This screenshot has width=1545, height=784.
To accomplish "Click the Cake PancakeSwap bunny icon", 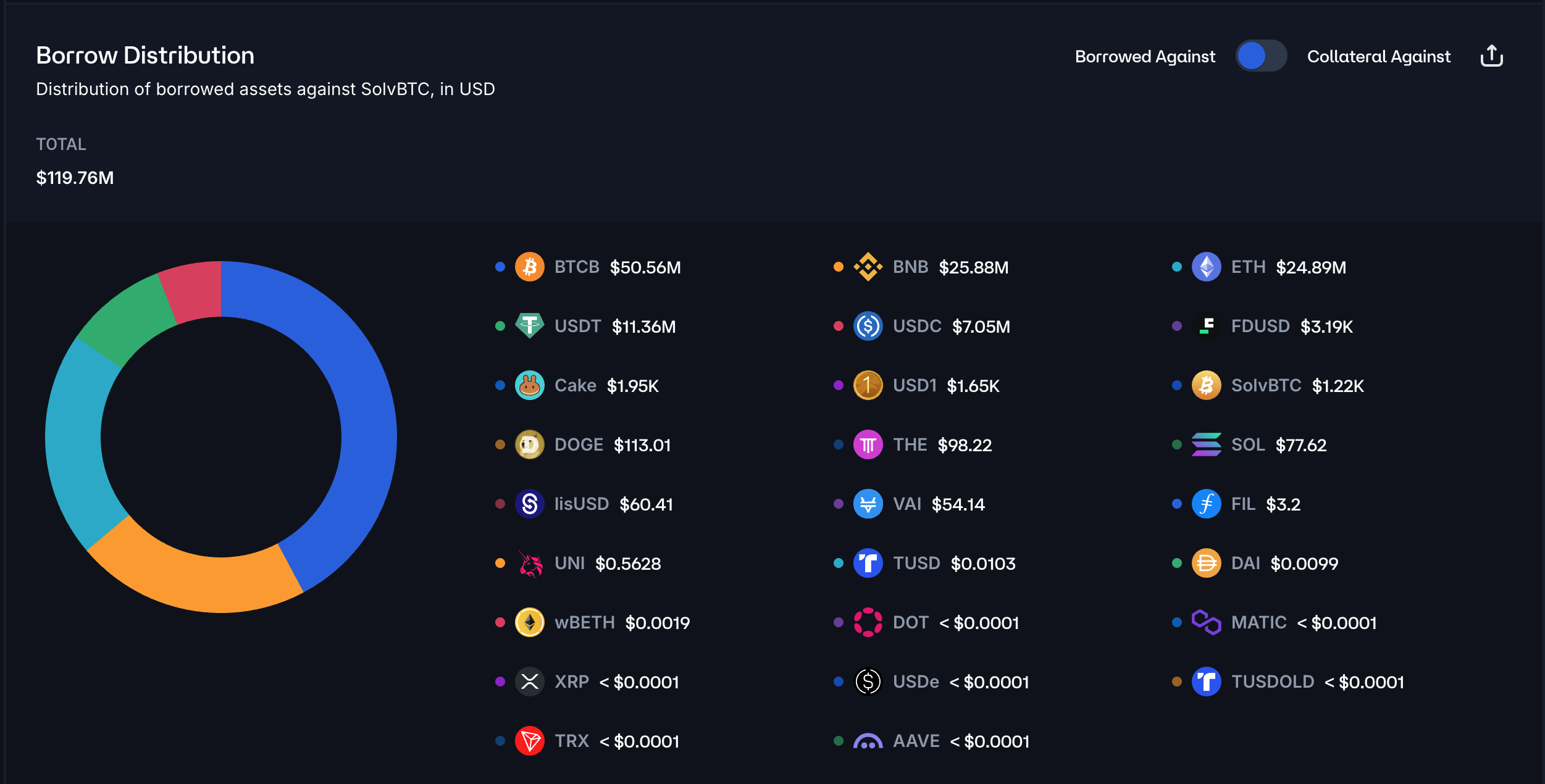I will 529,385.
